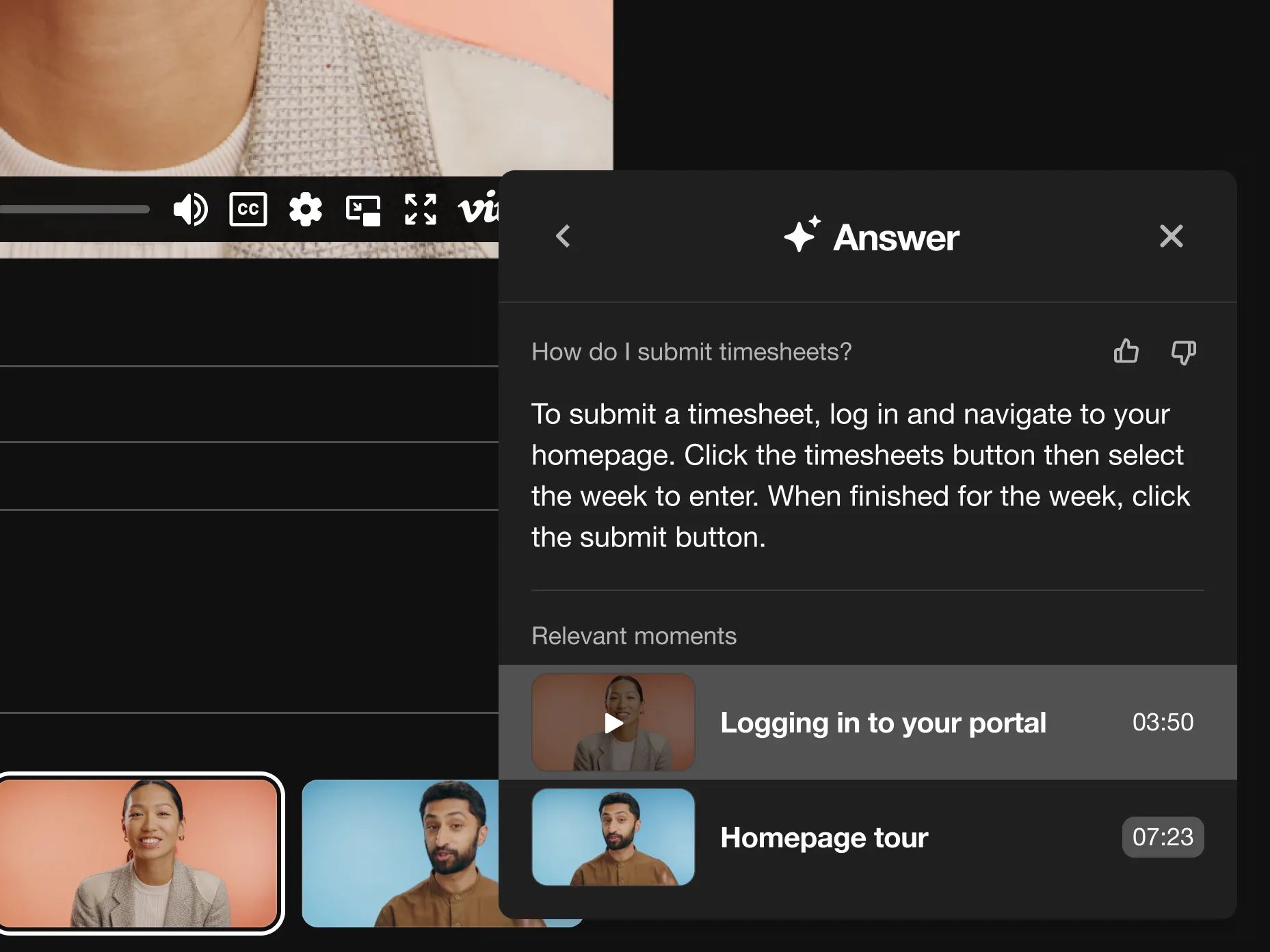Open the Logging in to your portal title
Viewport: 1270px width, 952px height.
(x=883, y=723)
